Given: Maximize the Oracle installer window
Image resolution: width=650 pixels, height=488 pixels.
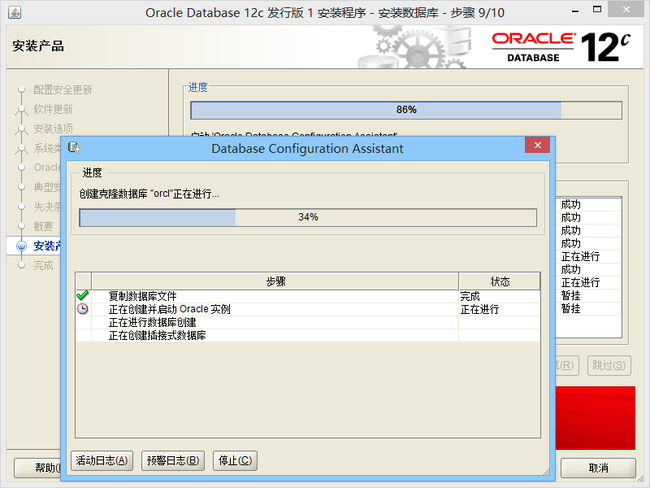Looking at the screenshot, I should pyautogui.click(x=597, y=10).
